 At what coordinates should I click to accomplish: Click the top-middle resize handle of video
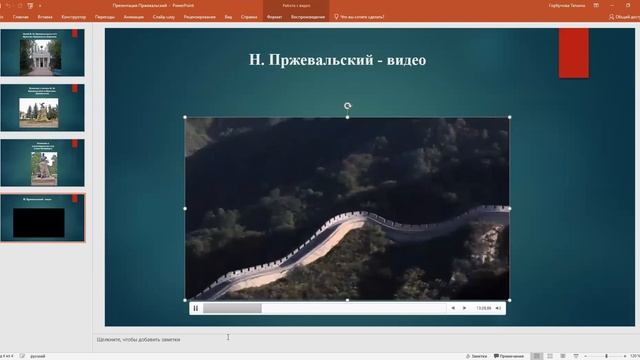pyautogui.click(x=347, y=118)
